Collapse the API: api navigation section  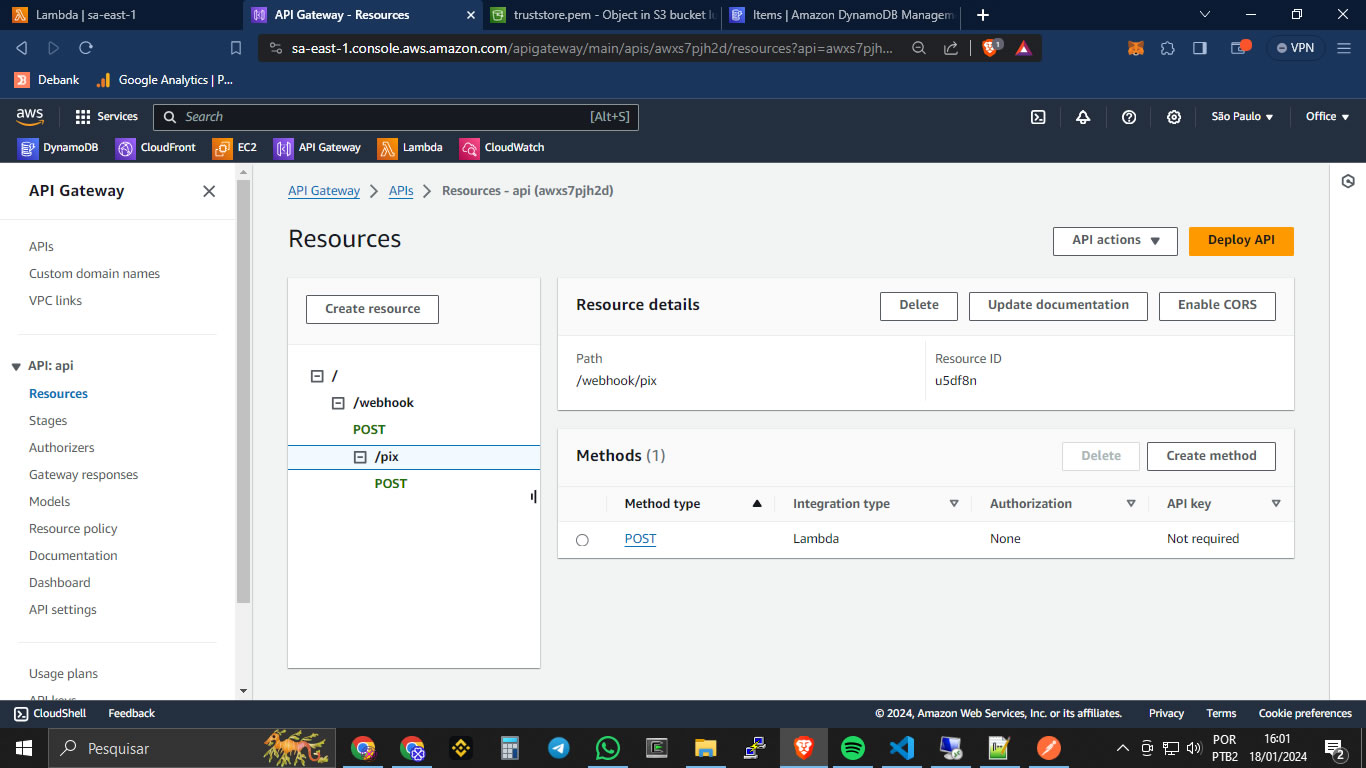(x=16, y=367)
